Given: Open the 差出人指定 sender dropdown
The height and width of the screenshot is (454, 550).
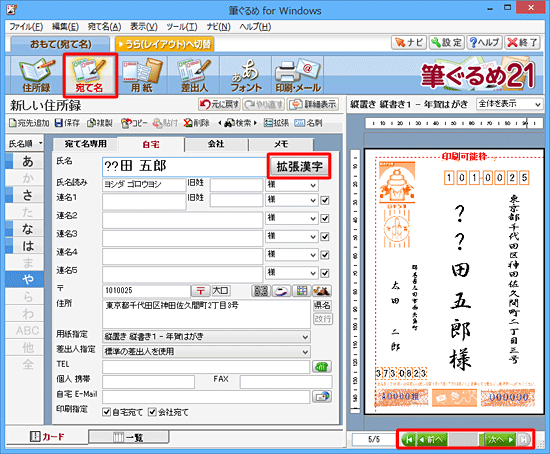Looking at the screenshot, I should (x=206, y=352).
